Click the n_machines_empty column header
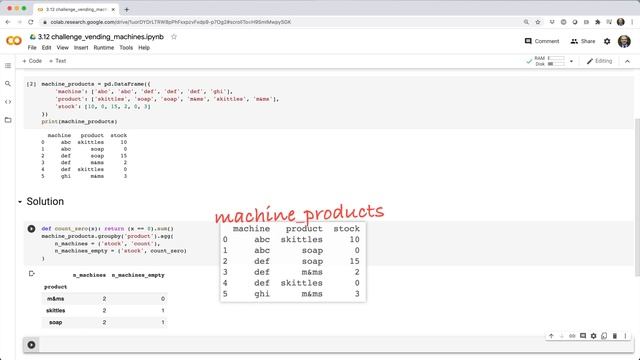 (138, 276)
